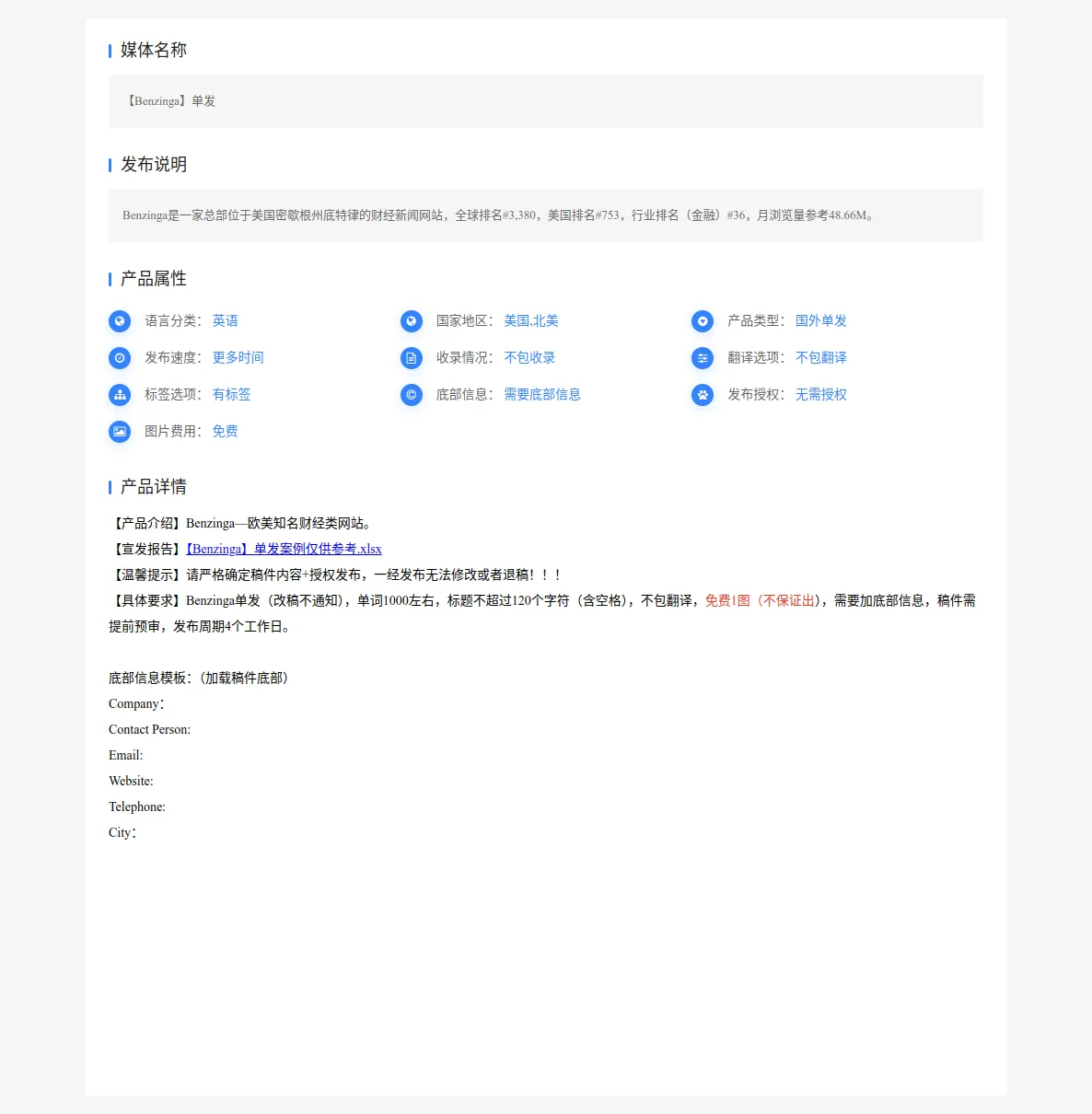Click the 产品类型： label
Viewport: 1092px width, 1114px height.
coord(757,320)
